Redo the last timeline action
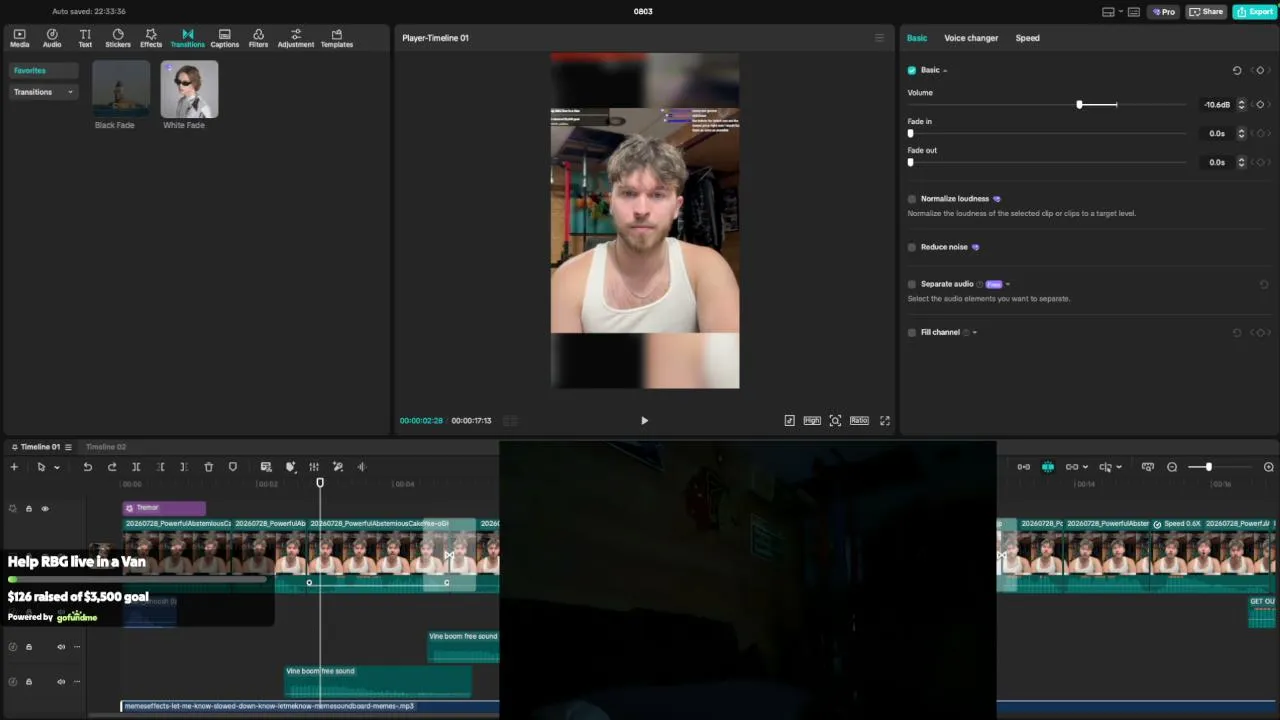The height and width of the screenshot is (720, 1280). 112,467
